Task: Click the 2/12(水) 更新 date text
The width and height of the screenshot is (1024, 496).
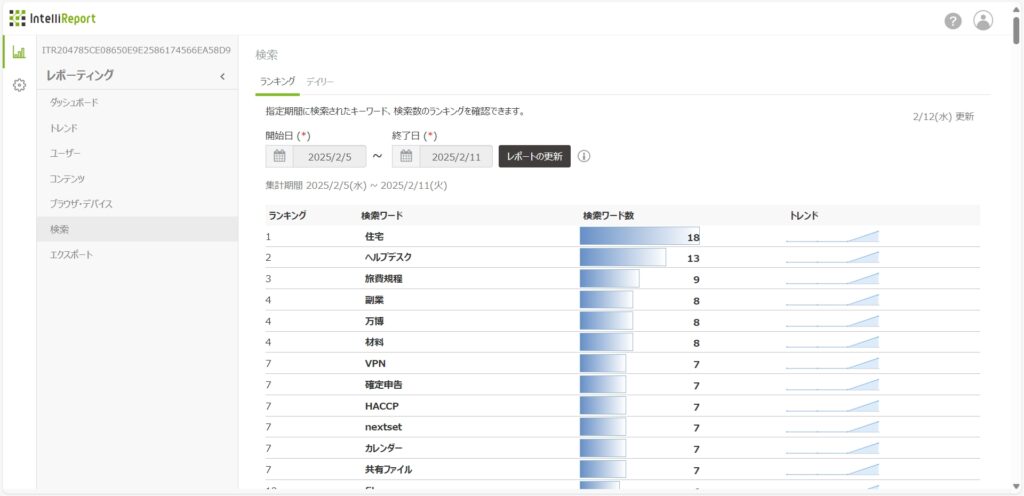Action: [943, 117]
